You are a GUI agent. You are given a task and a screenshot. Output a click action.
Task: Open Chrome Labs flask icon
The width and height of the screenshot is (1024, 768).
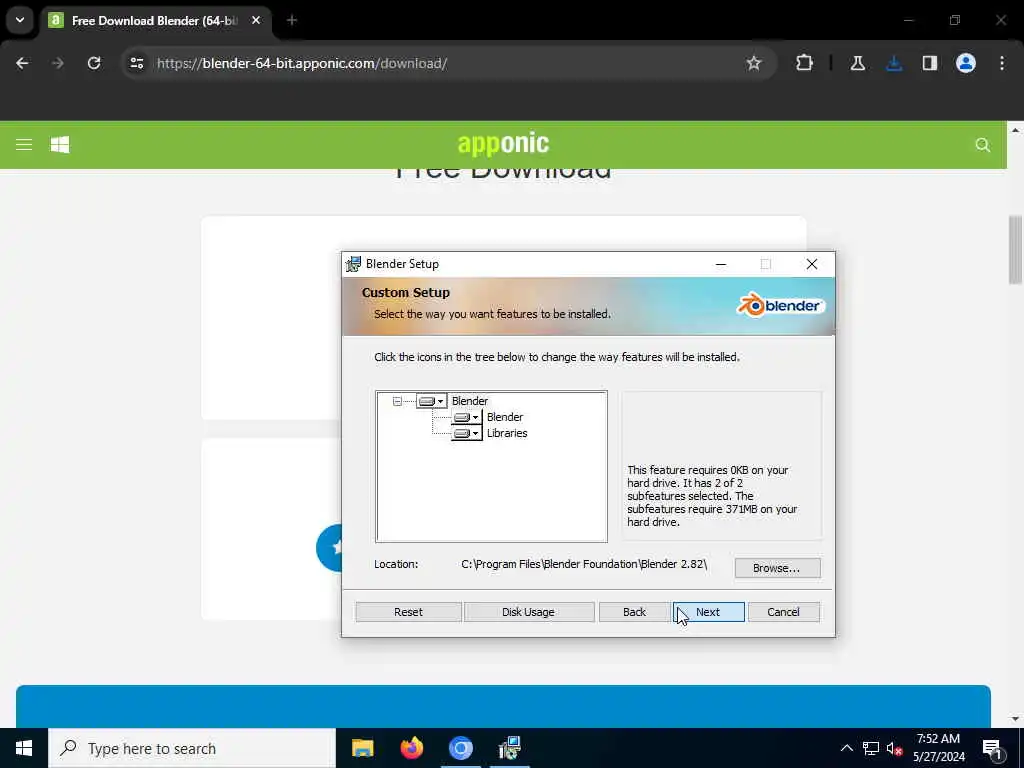click(857, 63)
